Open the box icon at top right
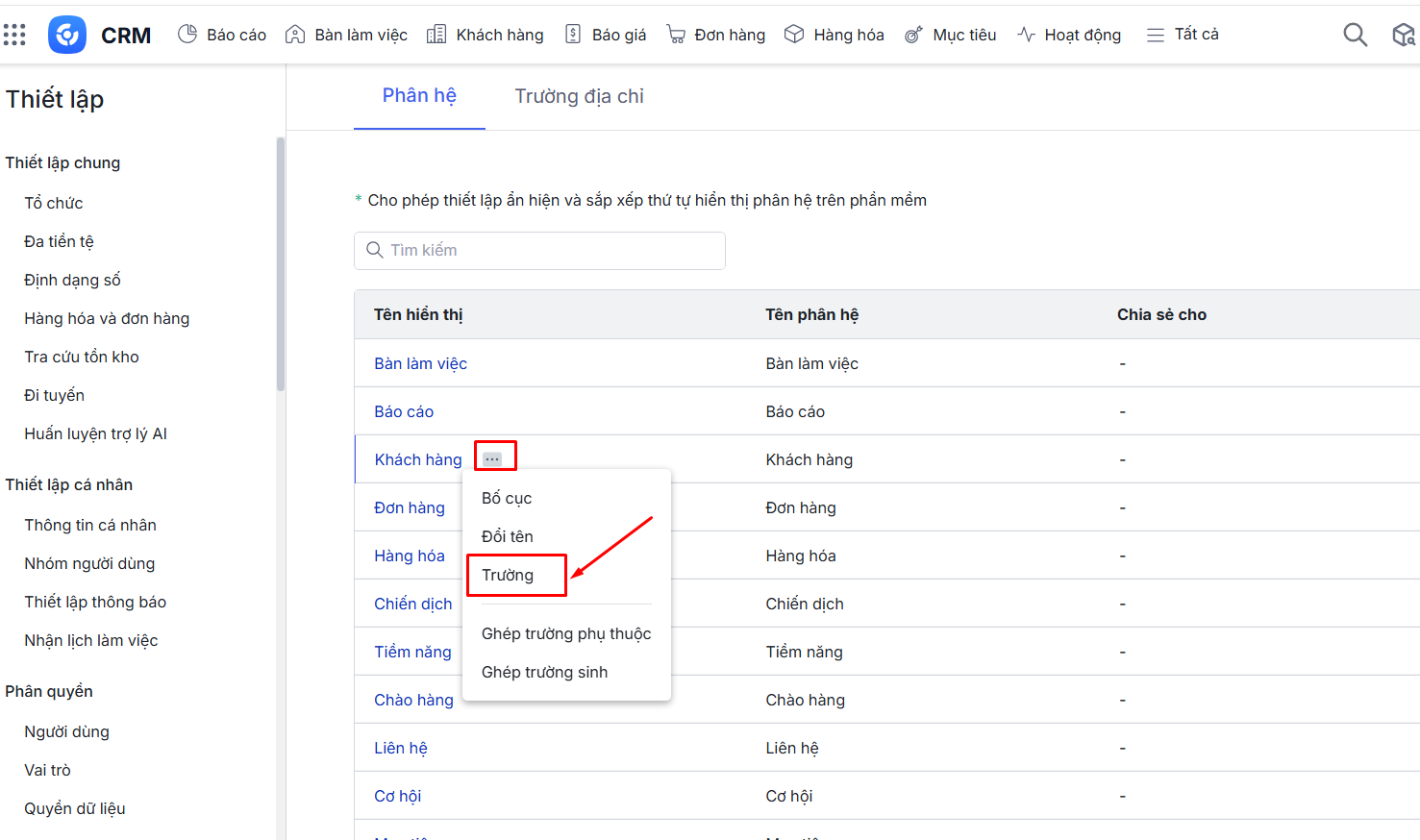The height and width of the screenshot is (840, 1420). (x=1404, y=36)
